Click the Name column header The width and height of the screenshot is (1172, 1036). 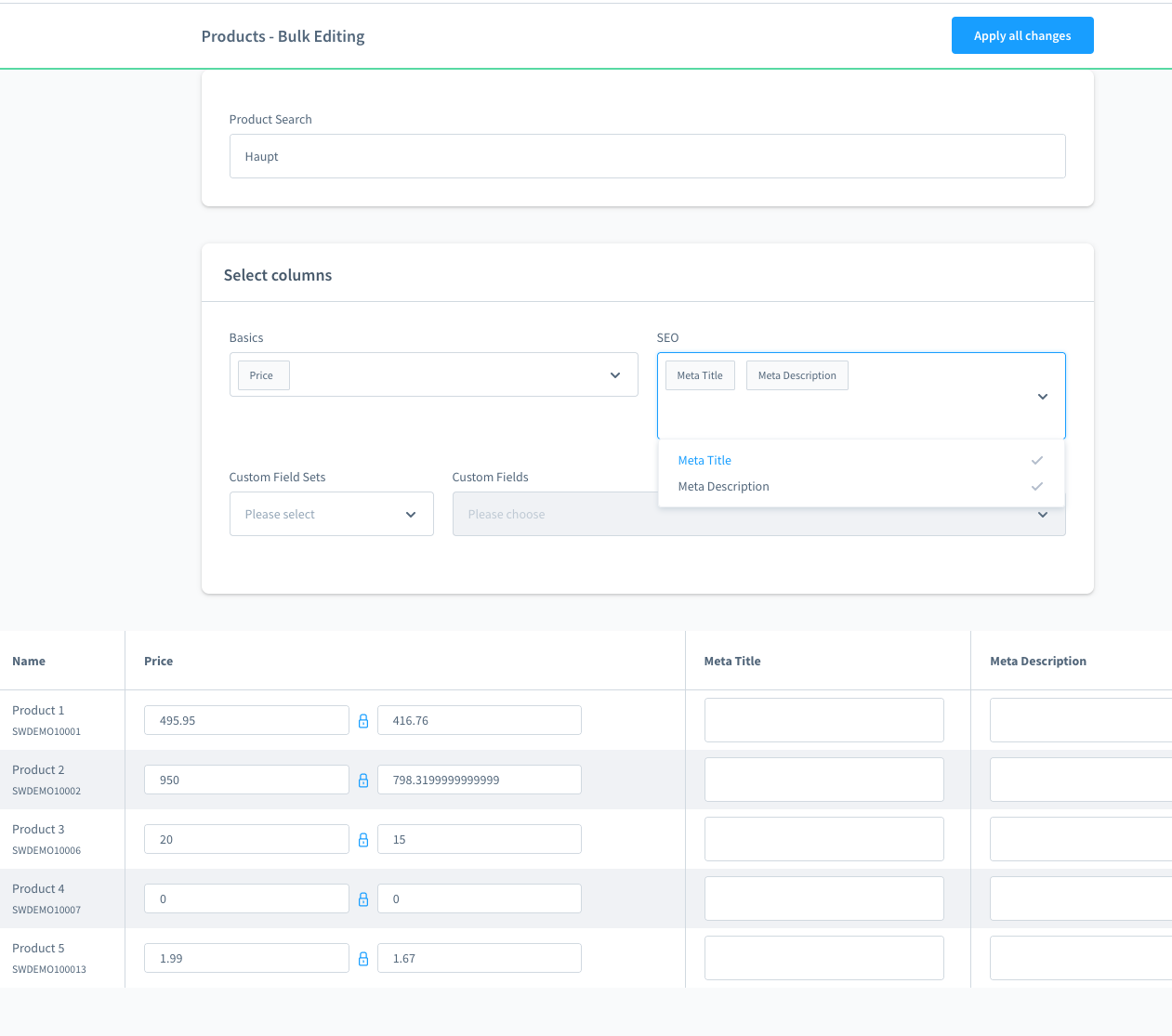coord(29,662)
